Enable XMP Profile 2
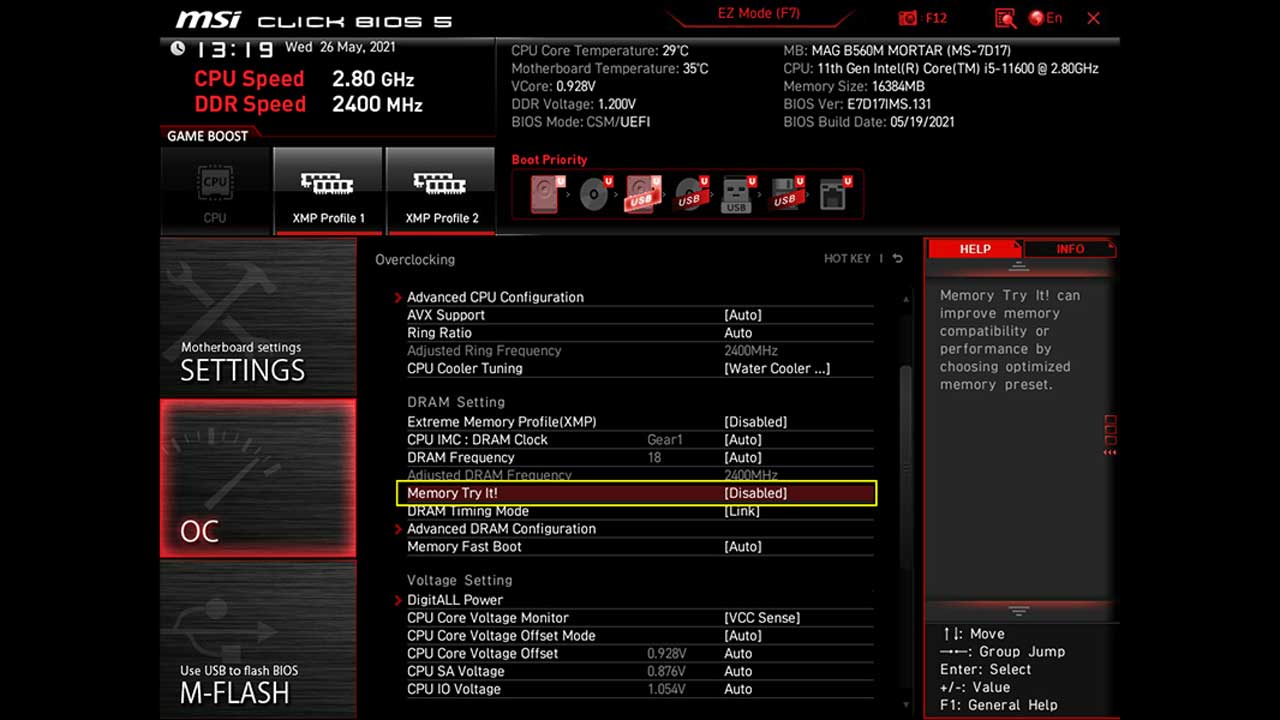The width and height of the screenshot is (1280, 720). click(441, 190)
